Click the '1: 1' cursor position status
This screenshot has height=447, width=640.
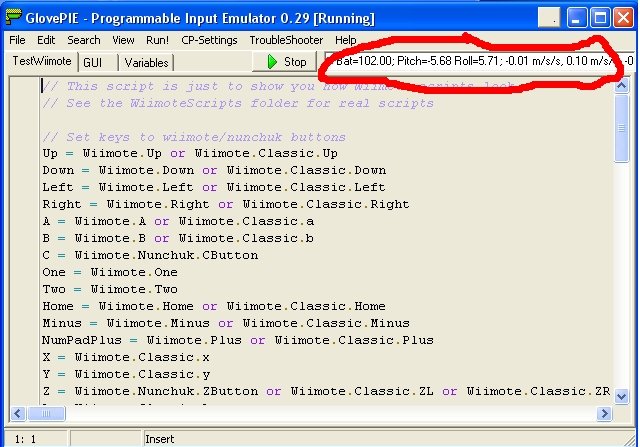25,439
